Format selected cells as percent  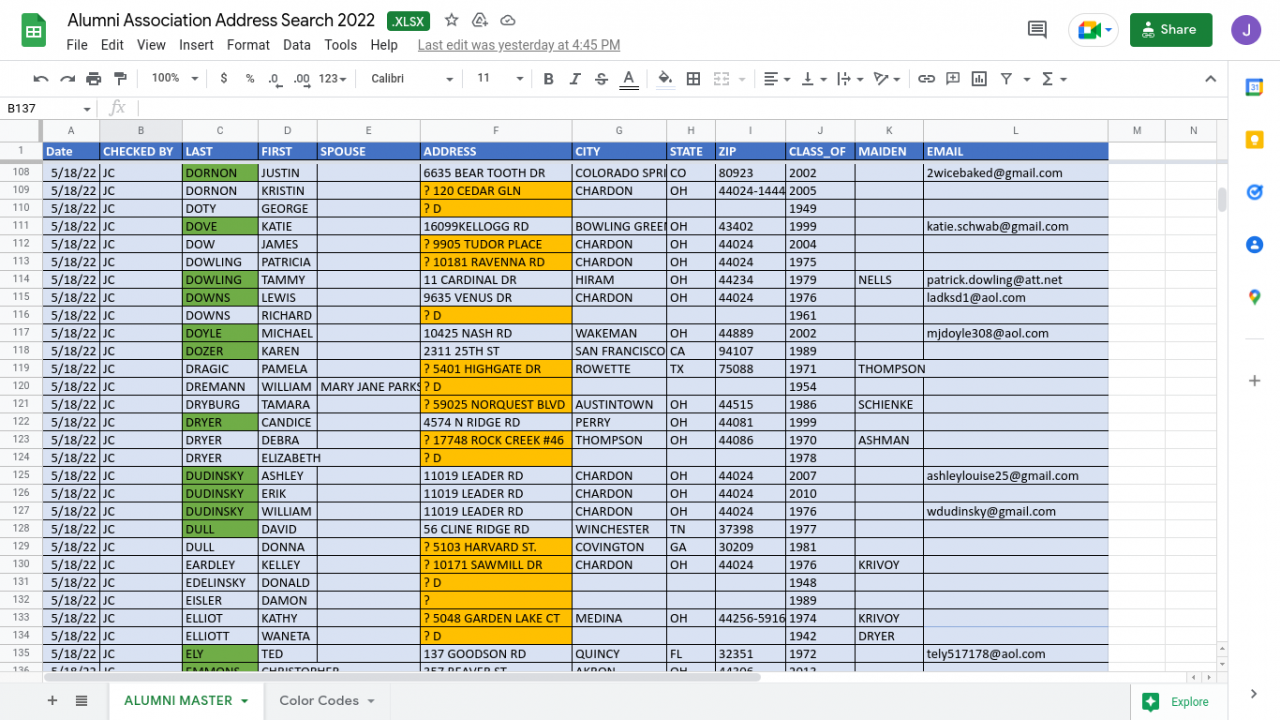tap(250, 79)
